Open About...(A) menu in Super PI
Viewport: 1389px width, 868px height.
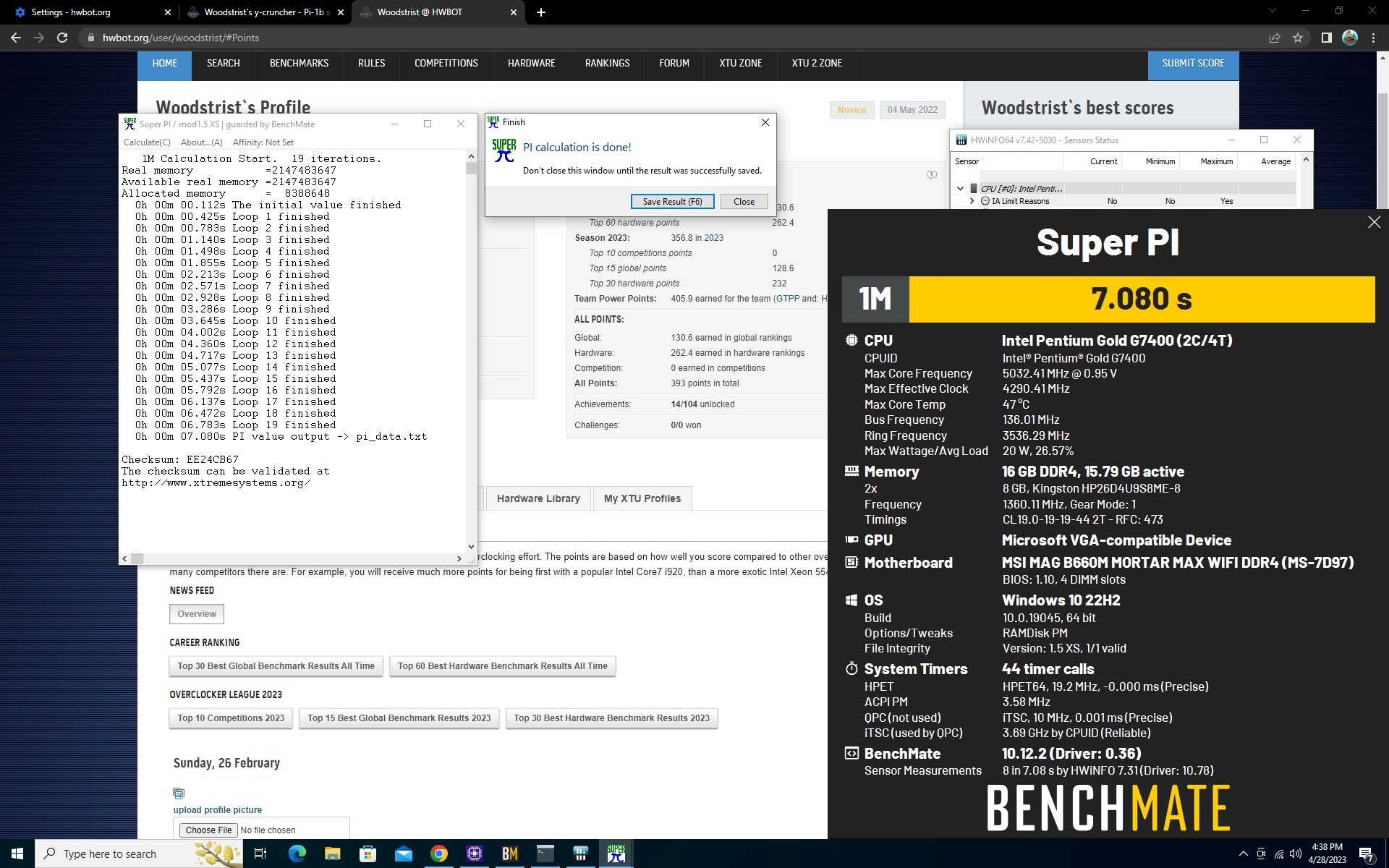tap(201, 142)
